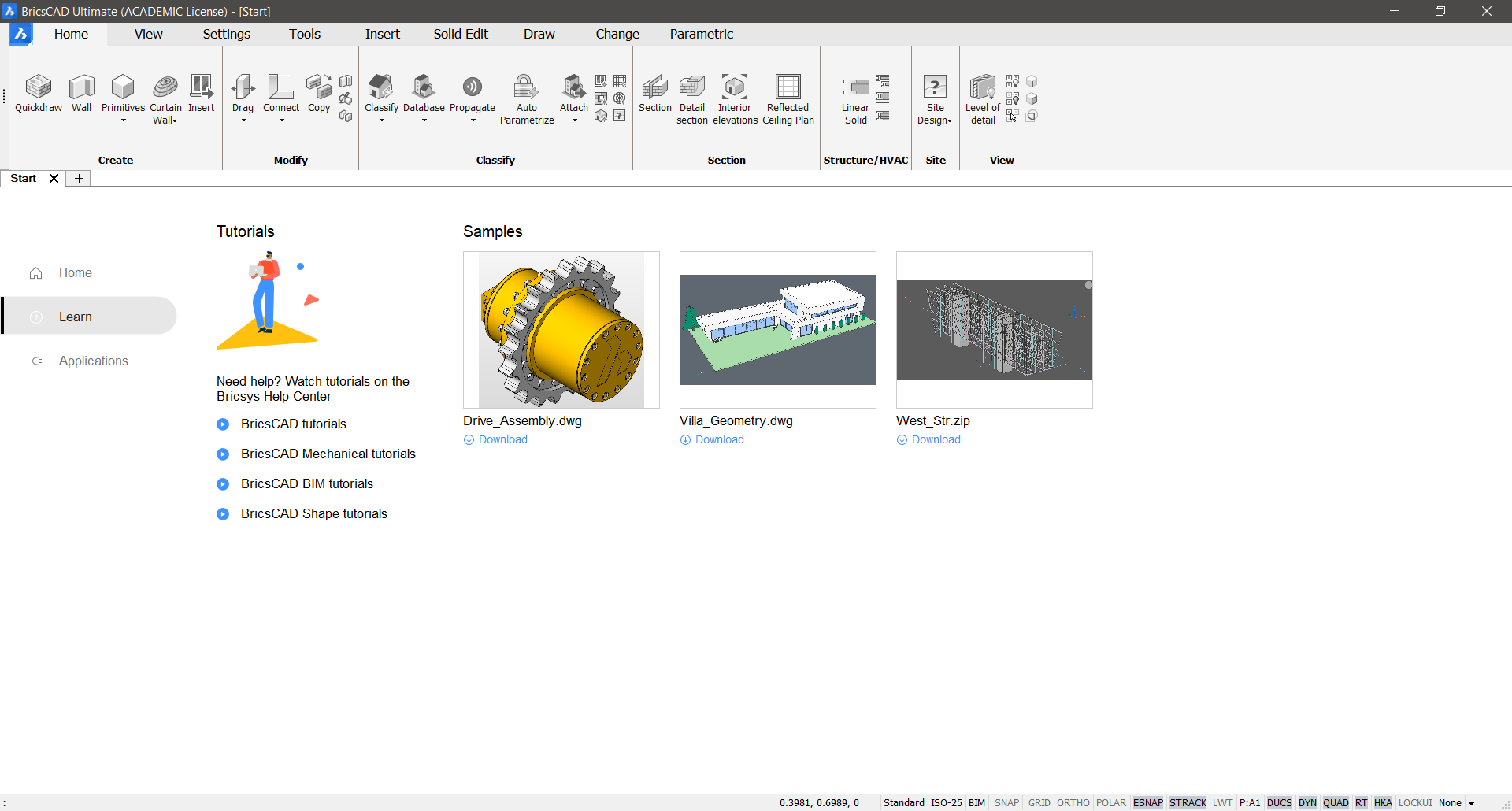Click the Home sidebar house icon
Viewport: 1512px width, 811px height.
pos(36,273)
